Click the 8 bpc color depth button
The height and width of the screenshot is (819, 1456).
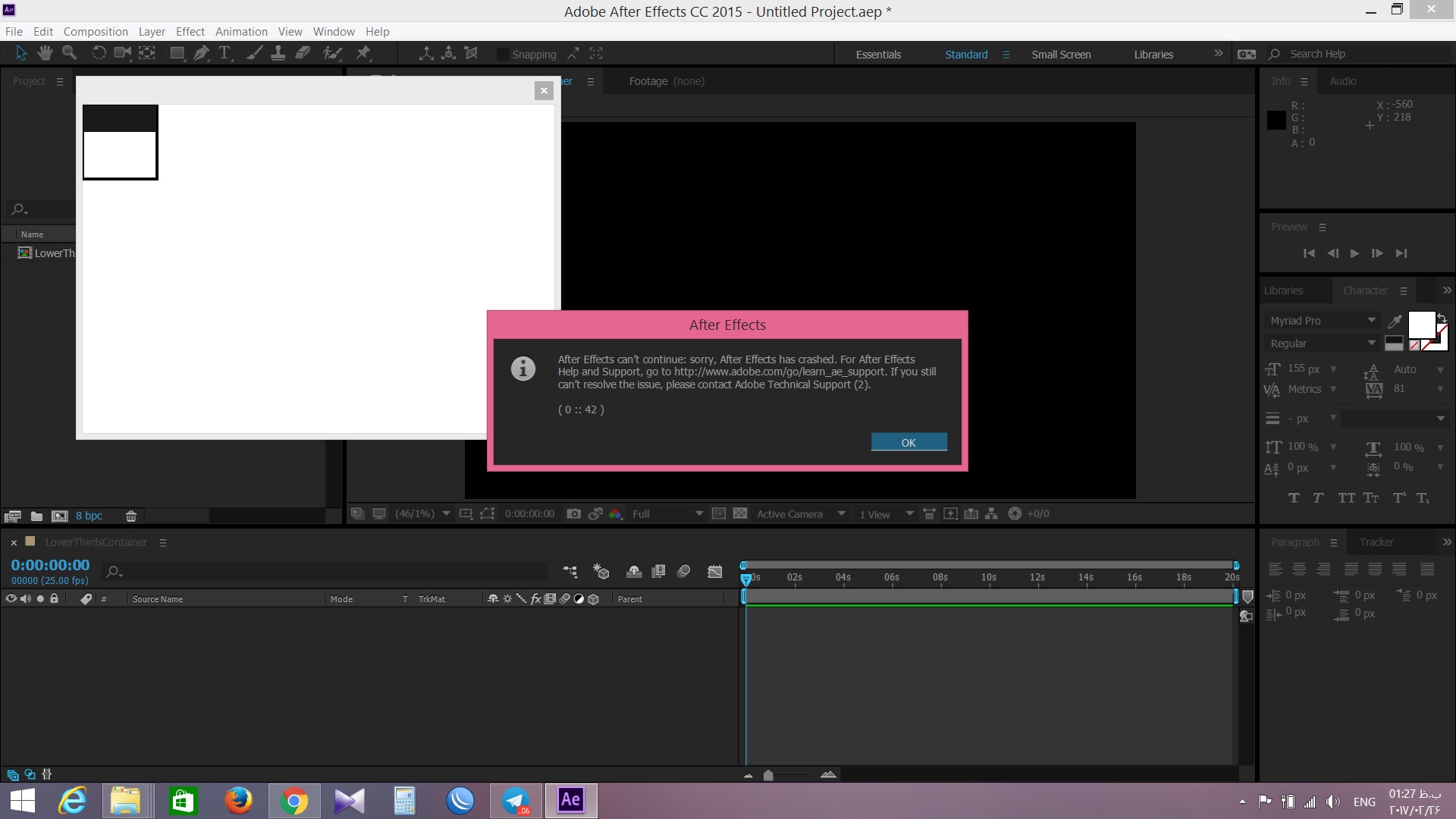tap(89, 516)
